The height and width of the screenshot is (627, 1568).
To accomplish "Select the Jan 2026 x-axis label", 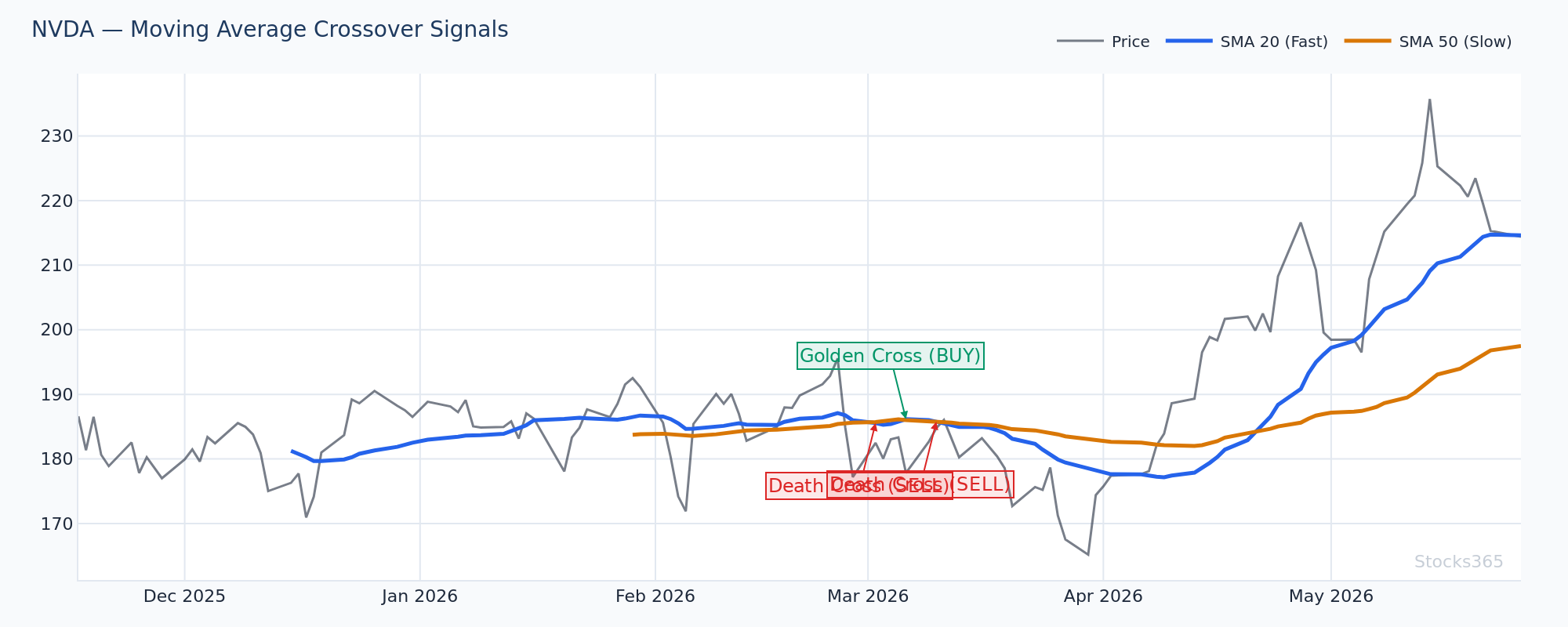I will pos(419,596).
